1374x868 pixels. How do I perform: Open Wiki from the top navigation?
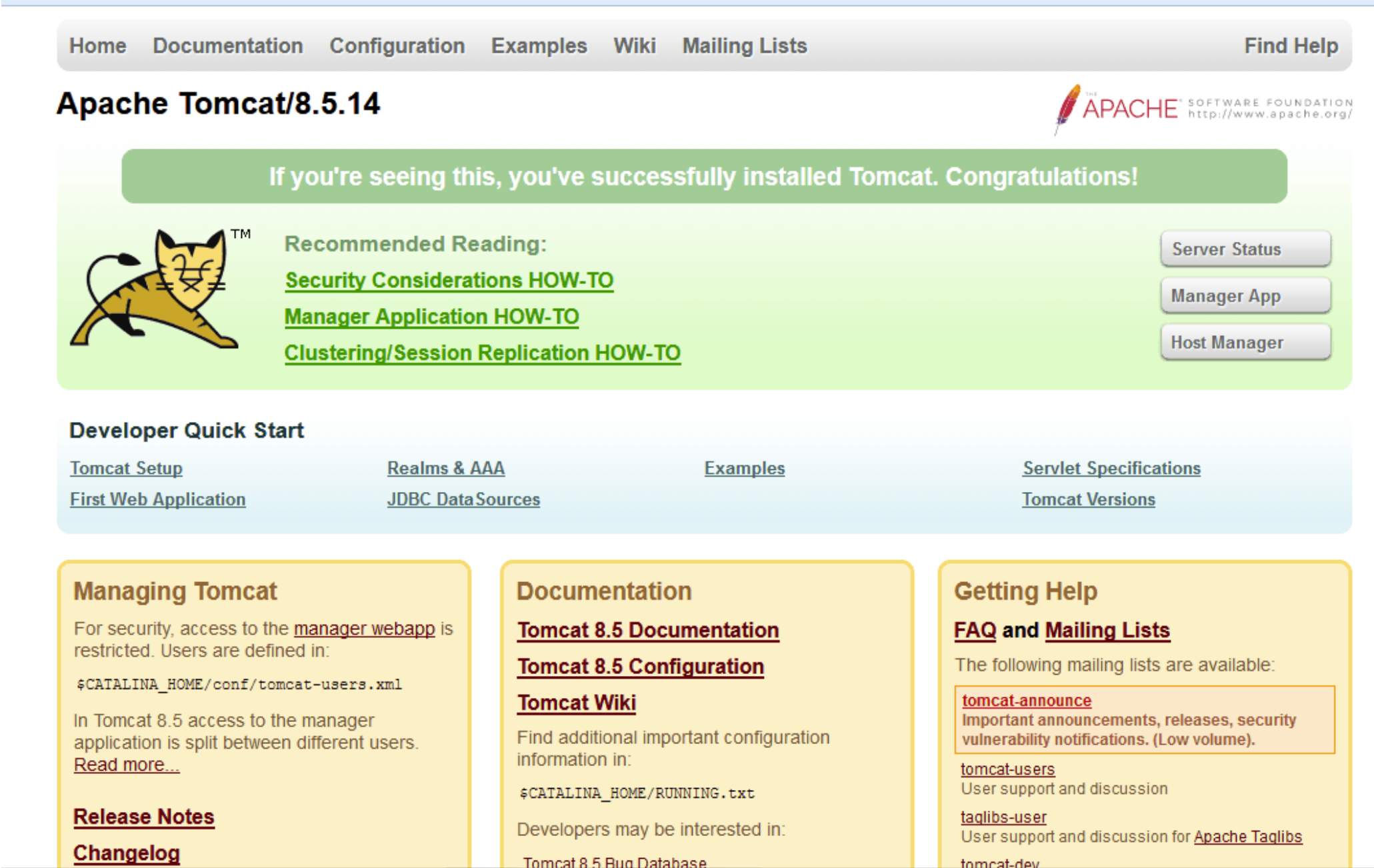(x=634, y=46)
